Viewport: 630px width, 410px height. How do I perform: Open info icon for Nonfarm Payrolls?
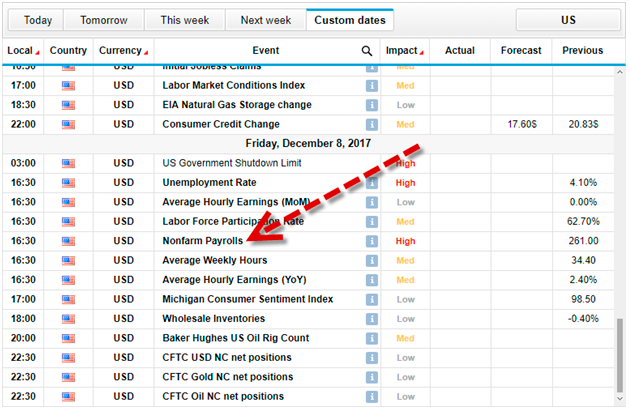(x=372, y=241)
